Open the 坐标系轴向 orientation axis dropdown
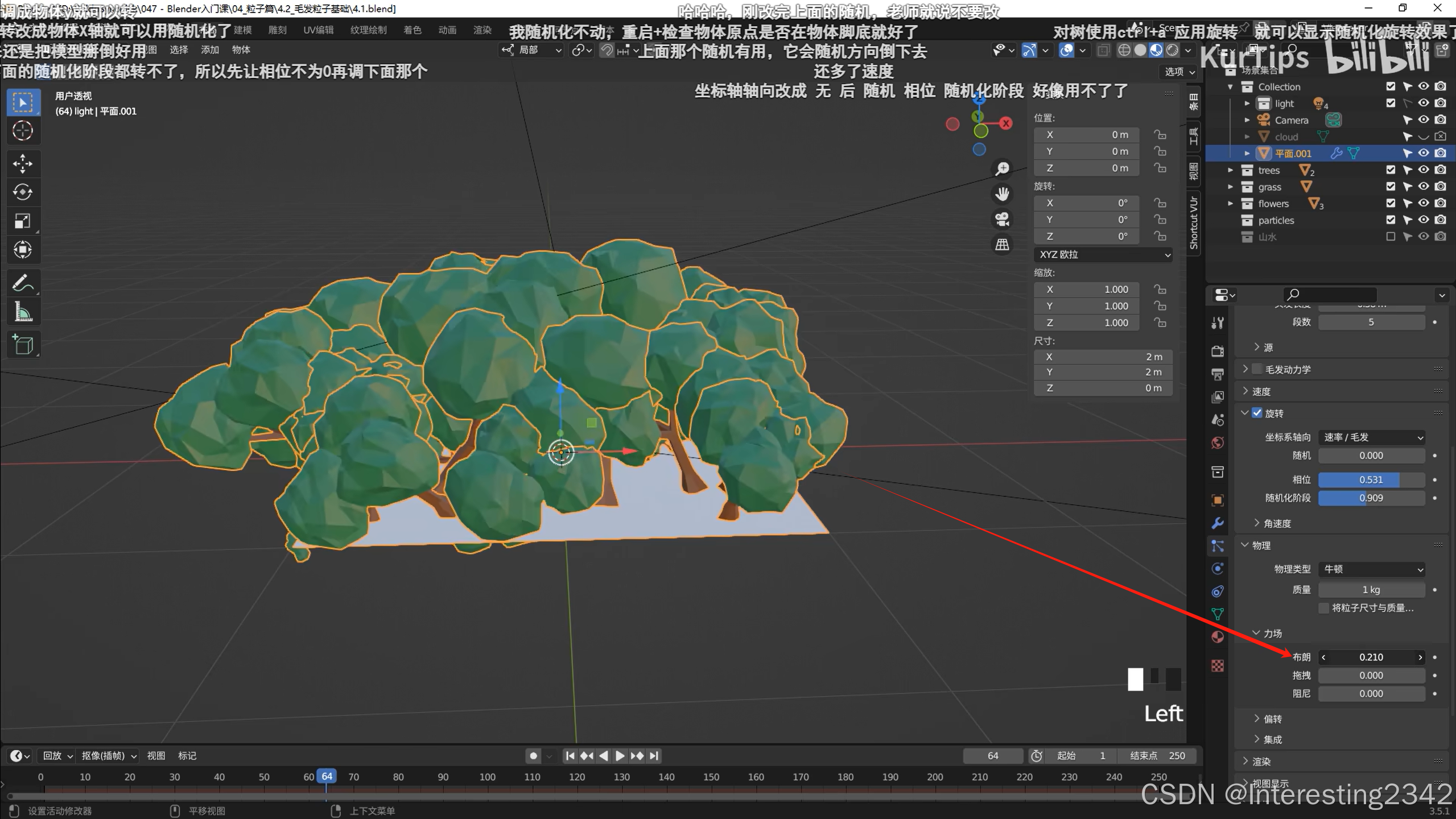 tap(1371, 437)
